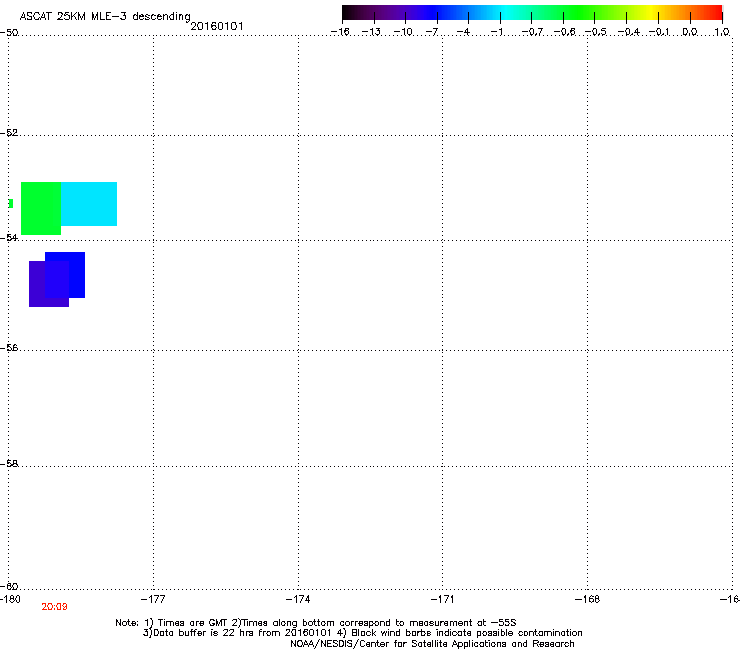Click the '-0.4' color bar label
This screenshot has width=740, height=650.
pyautogui.click(x=628, y=32)
